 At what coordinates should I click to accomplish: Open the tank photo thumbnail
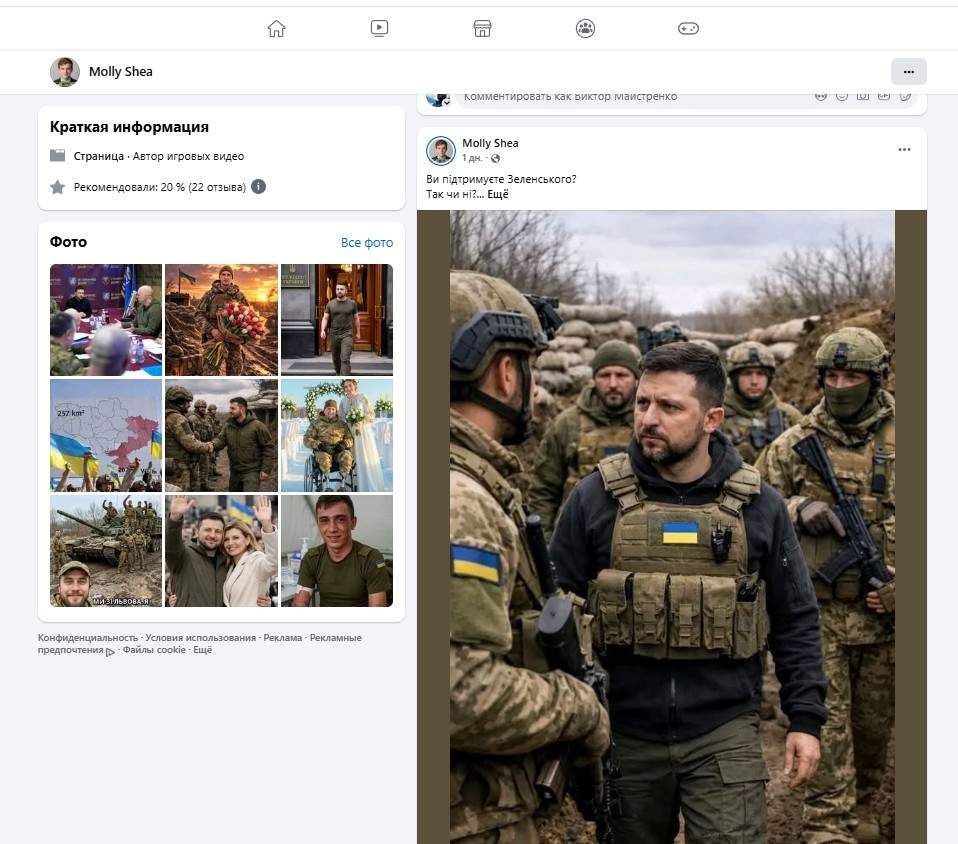pyautogui.click(x=106, y=551)
